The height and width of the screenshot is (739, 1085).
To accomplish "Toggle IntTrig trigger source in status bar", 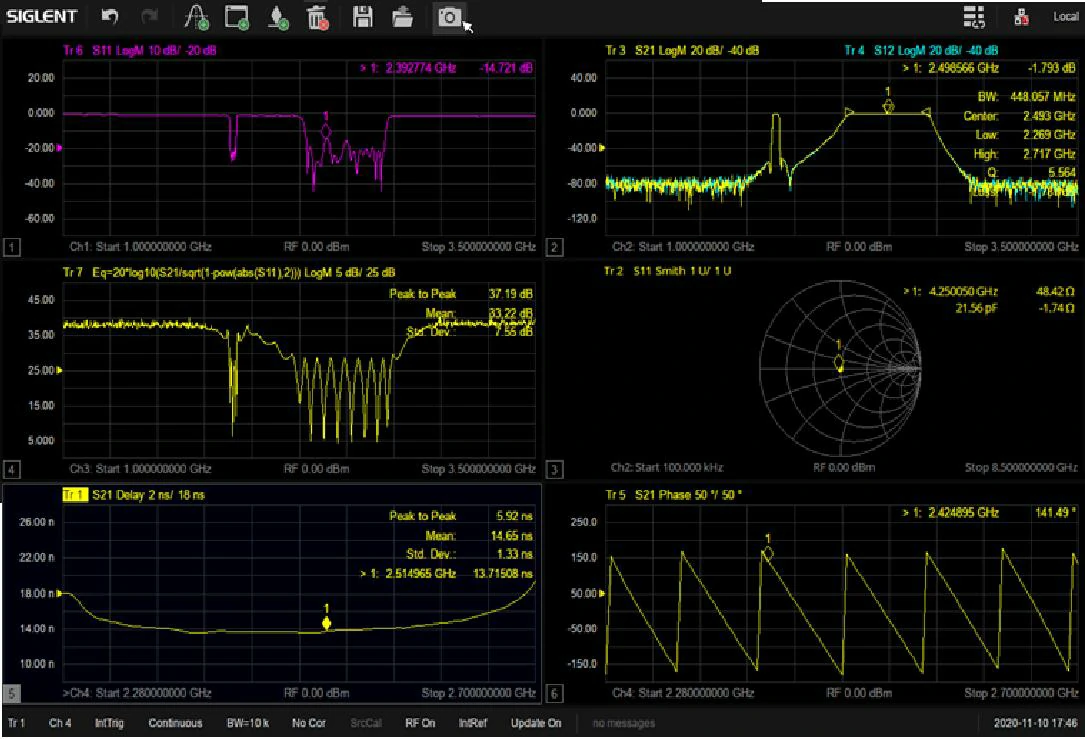I will coord(109,723).
